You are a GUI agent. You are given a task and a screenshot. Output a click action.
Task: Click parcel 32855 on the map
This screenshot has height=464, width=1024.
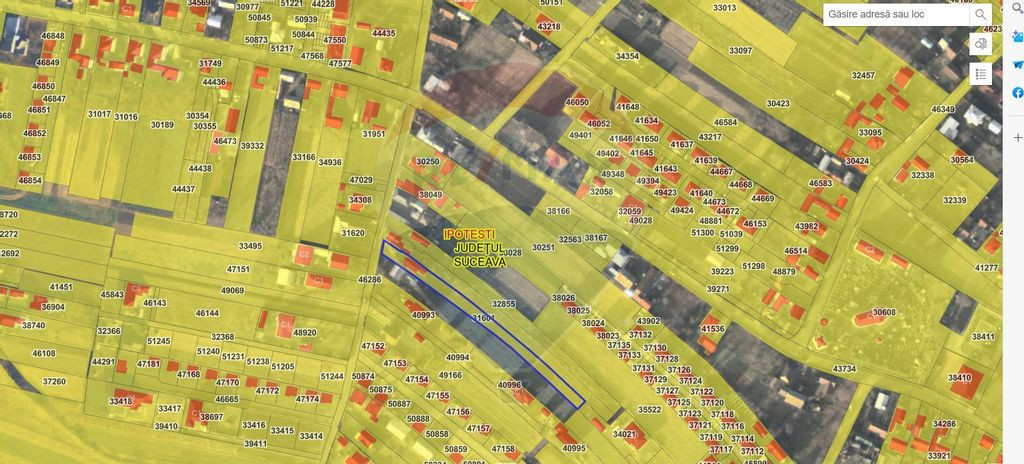[x=503, y=303]
